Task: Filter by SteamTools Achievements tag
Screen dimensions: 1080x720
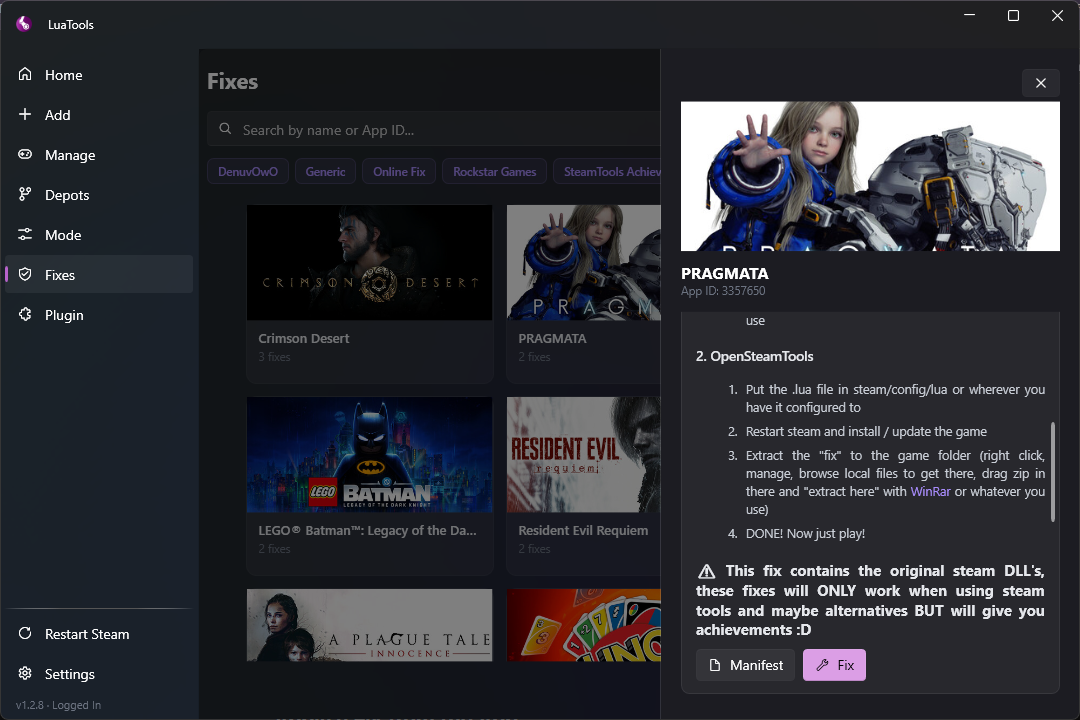Action: coord(608,172)
